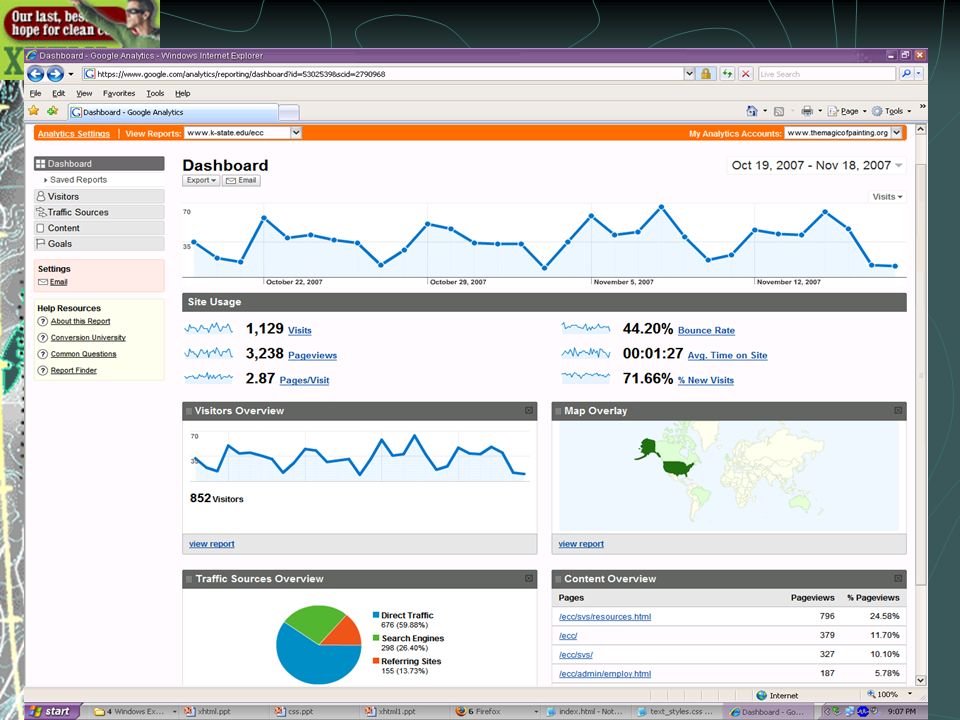Open the Export dropdown button
Screen dimensions: 960x720
[x=201, y=181]
